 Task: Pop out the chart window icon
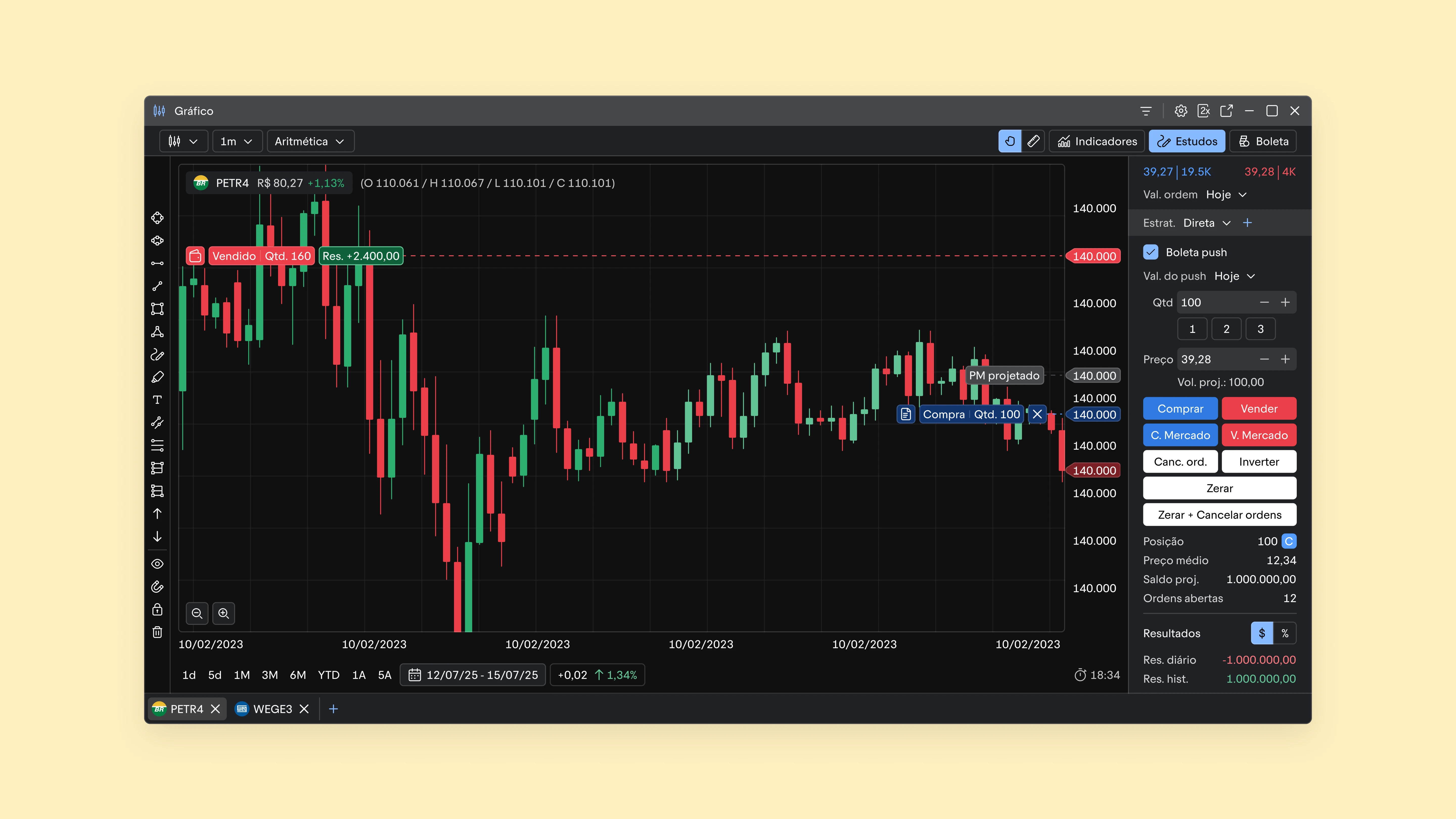point(1226,111)
